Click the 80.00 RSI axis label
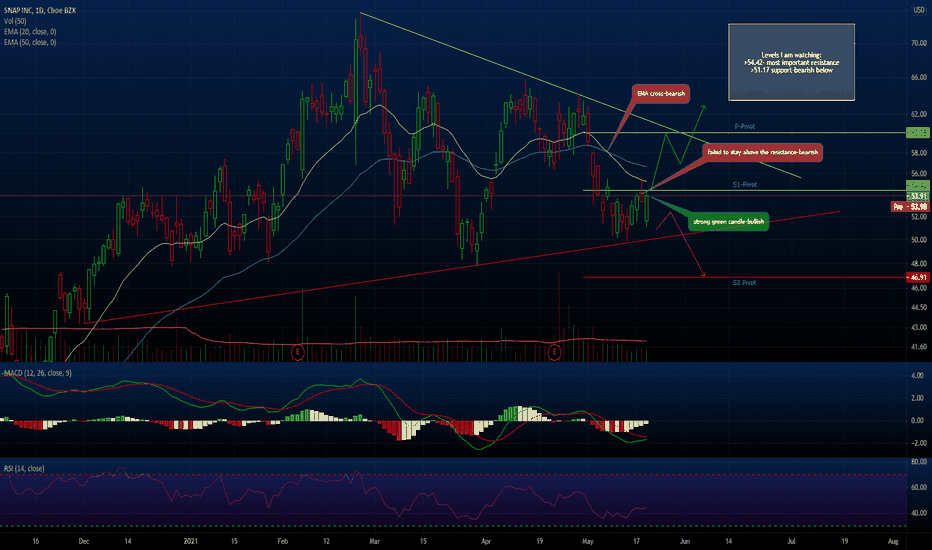This screenshot has width=932, height=550. (x=918, y=462)
